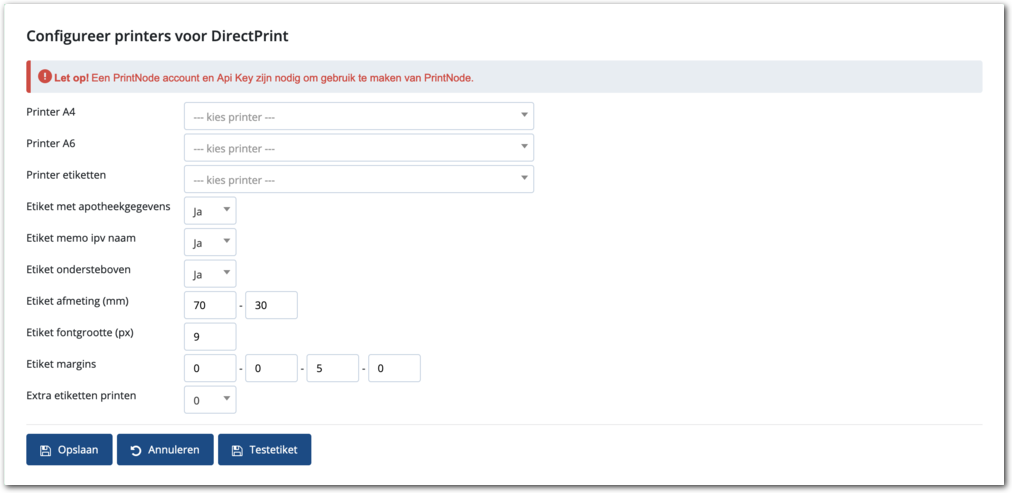The height and width of the screenshot is (493, 1012).
Task: Focus the Etiket fontgrootte field
Action: (x=210, y=337)
